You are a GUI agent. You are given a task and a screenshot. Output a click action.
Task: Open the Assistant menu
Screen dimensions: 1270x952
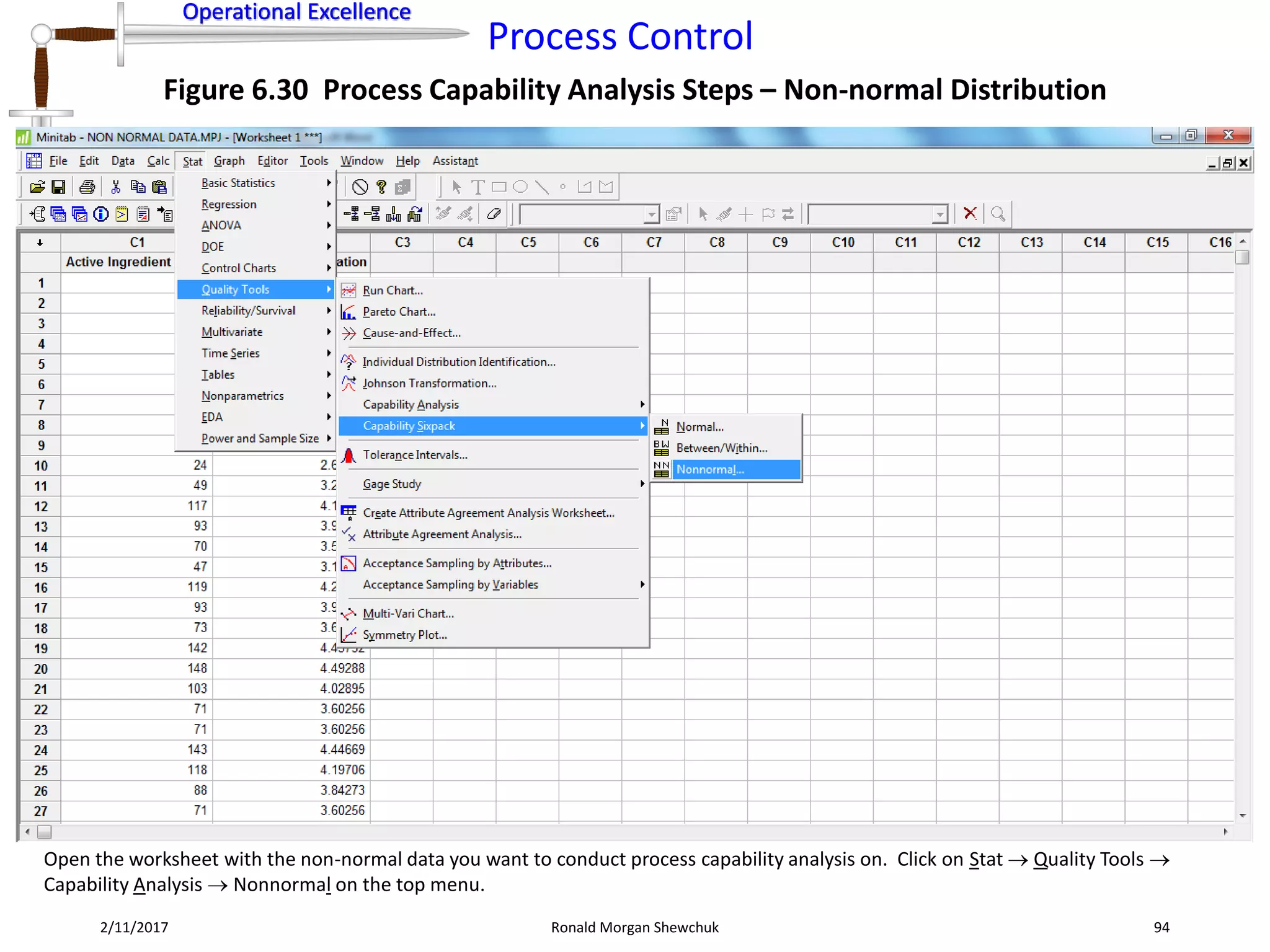[455, 161]
